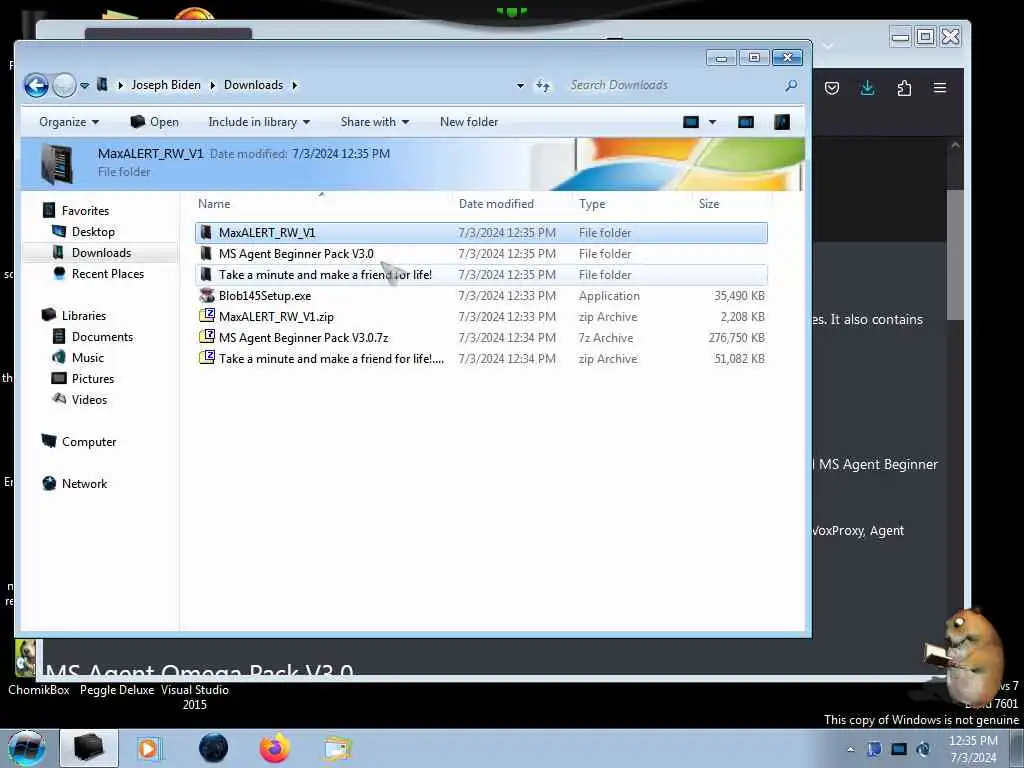1024x768 pixels.
Task: Open Videos library
Action: (x=89, y=400)
